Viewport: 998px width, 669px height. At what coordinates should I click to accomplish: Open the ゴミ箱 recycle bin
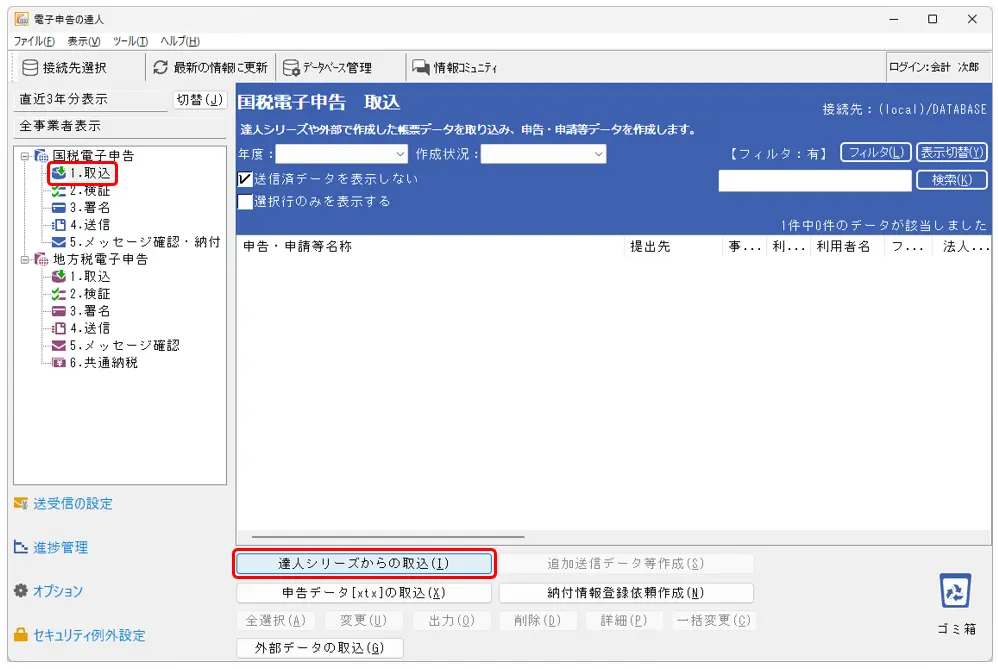pos(955,591)
